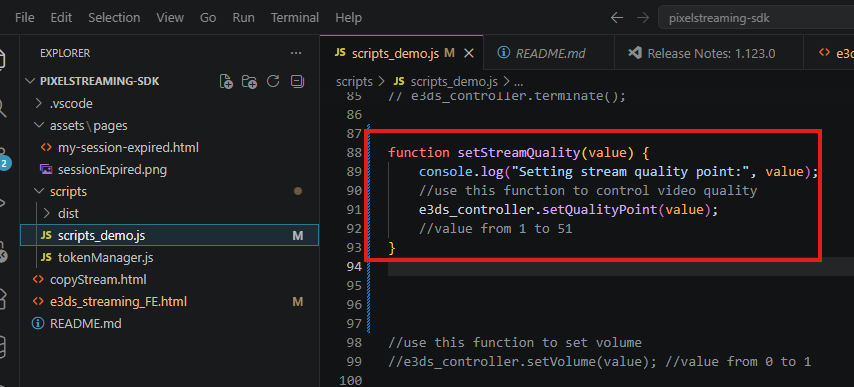This screenshot has height=387, width=854.
Task: Navigate forward with the right arrow
Action: point(643,18)
